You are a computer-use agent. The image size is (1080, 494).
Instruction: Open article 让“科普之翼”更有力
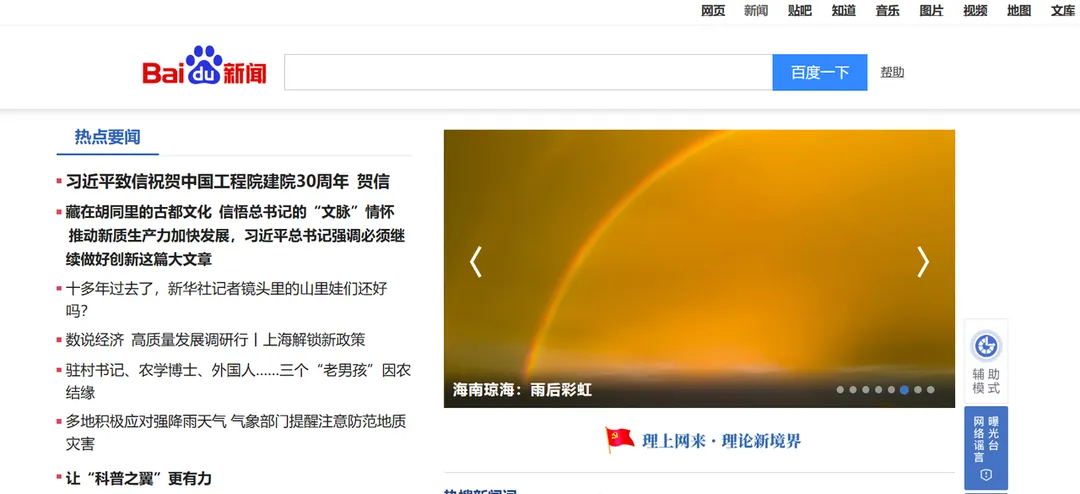pos(138,478)
